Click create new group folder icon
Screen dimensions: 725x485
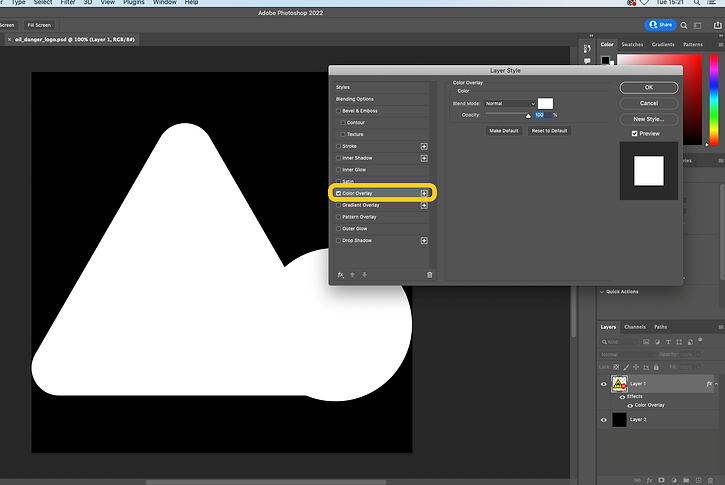[686, 480]
